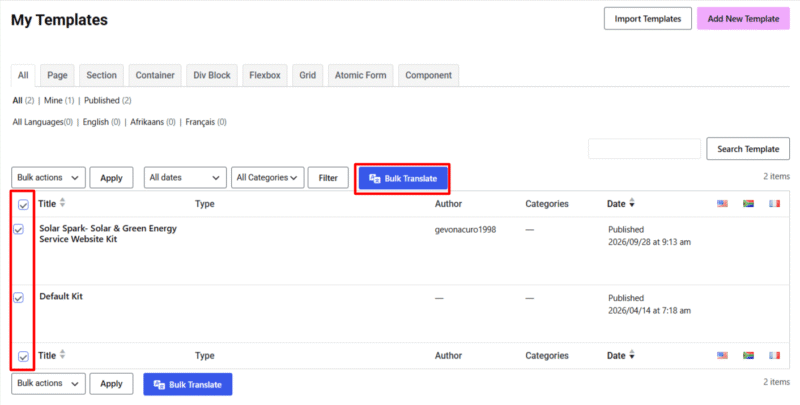Click the bottom Apply button

click(x=111, y=384)
